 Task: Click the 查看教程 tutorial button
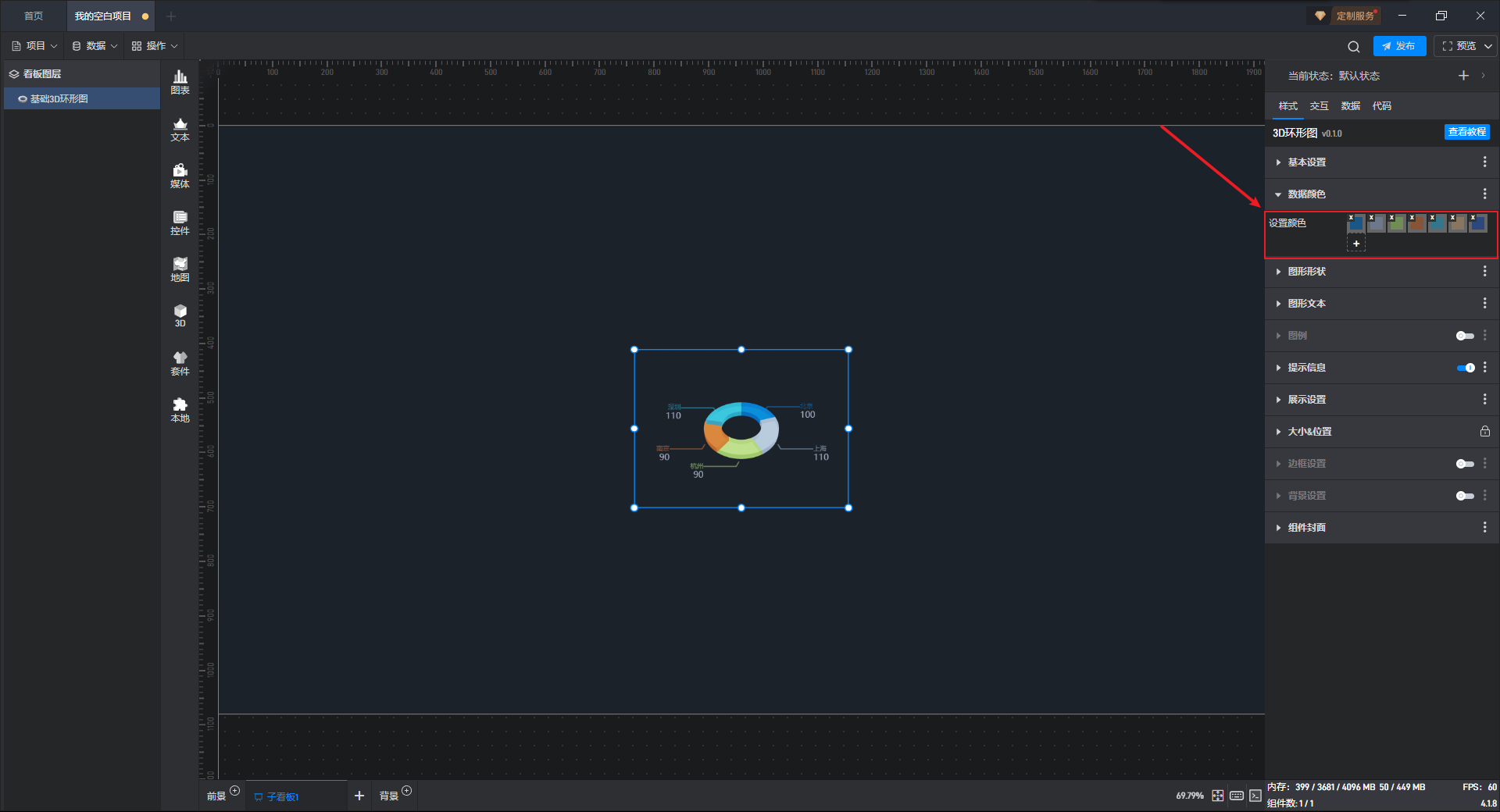point(1466,133)
